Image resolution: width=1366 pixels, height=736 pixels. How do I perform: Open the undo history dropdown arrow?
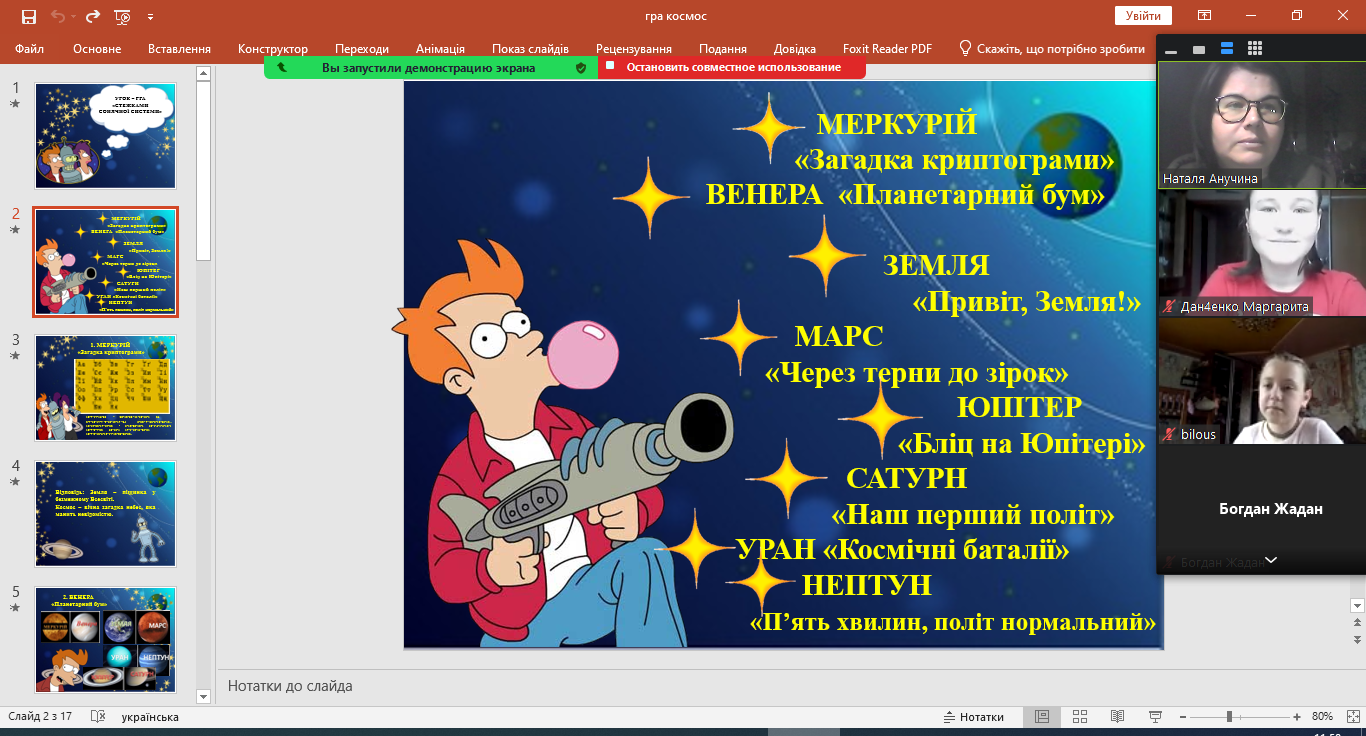pyautogui.click(x=73, y=17)
